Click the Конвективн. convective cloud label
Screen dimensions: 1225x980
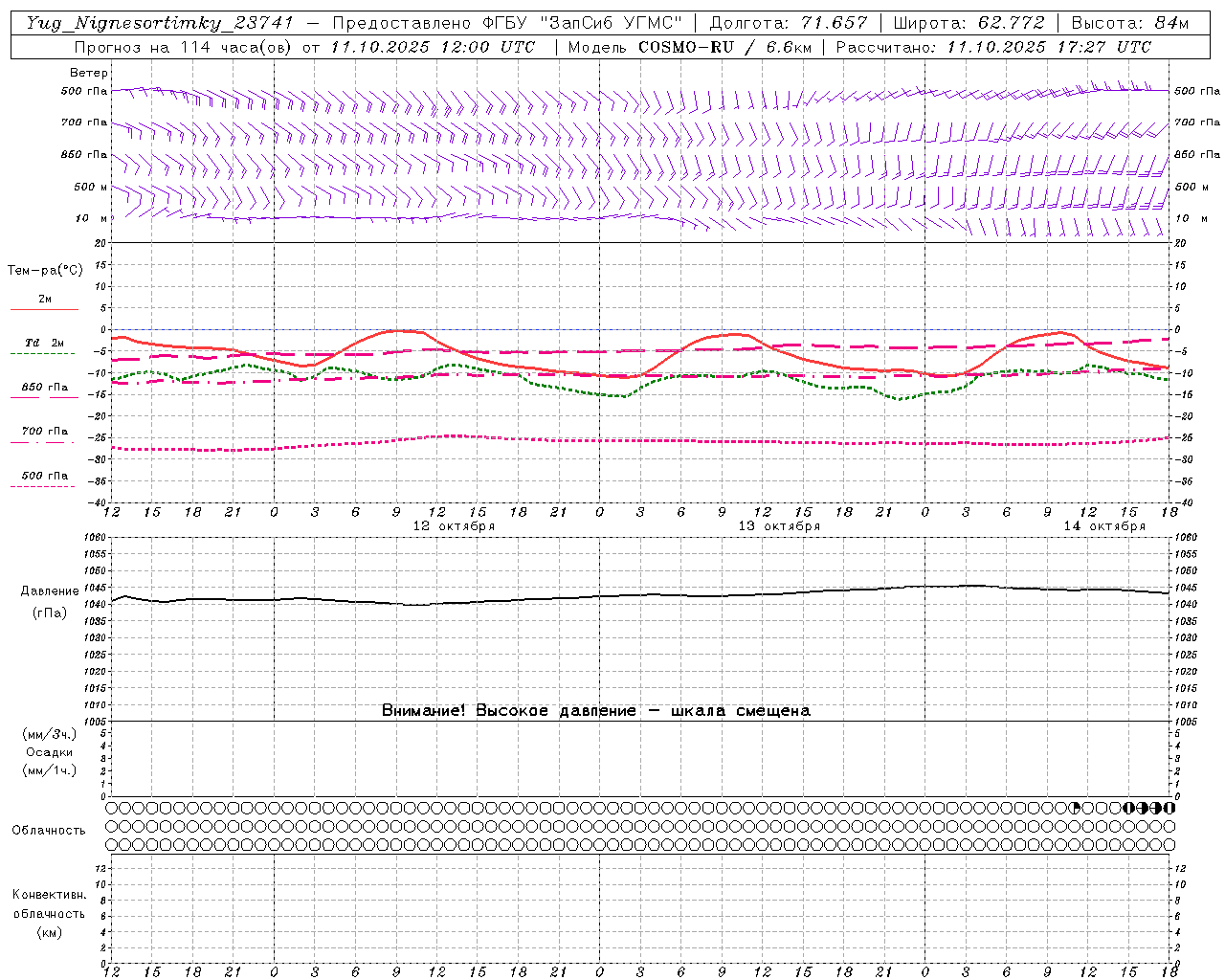tap(49, 895)
